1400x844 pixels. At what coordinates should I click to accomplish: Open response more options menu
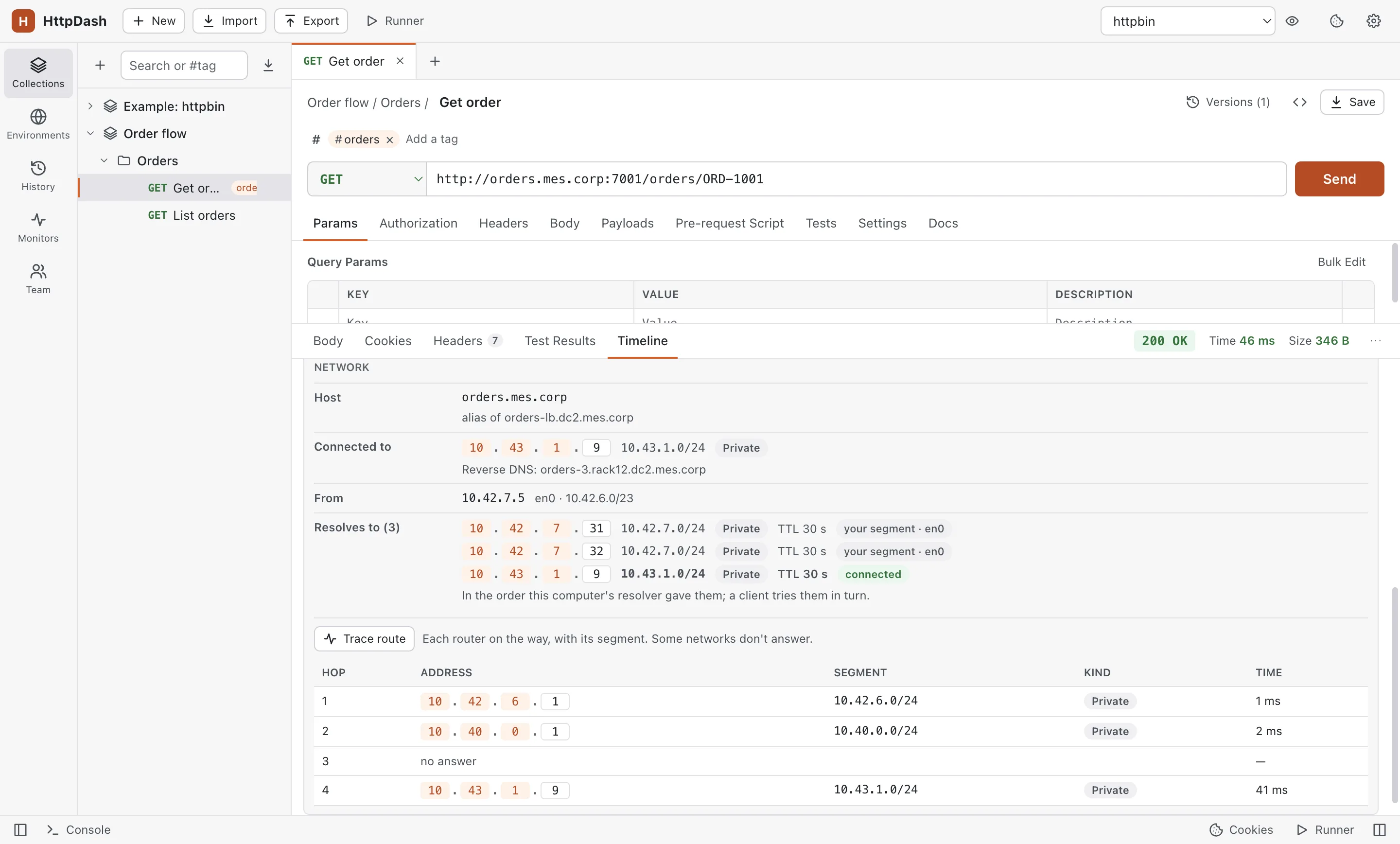pyautogui.click(x=1376, y=341)
